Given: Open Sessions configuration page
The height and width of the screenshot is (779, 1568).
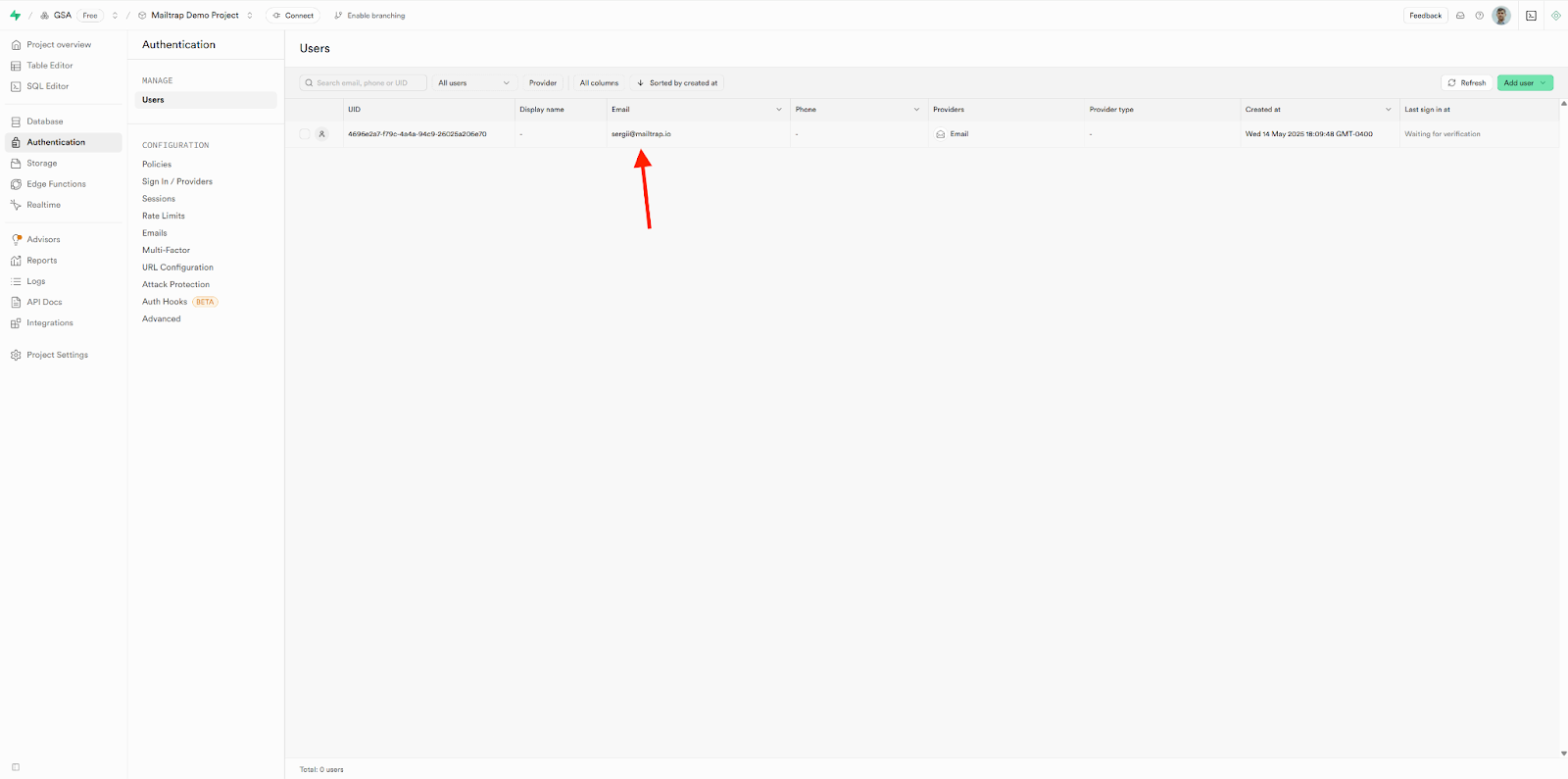Looking at the screenshot, I should pos(159,199).
